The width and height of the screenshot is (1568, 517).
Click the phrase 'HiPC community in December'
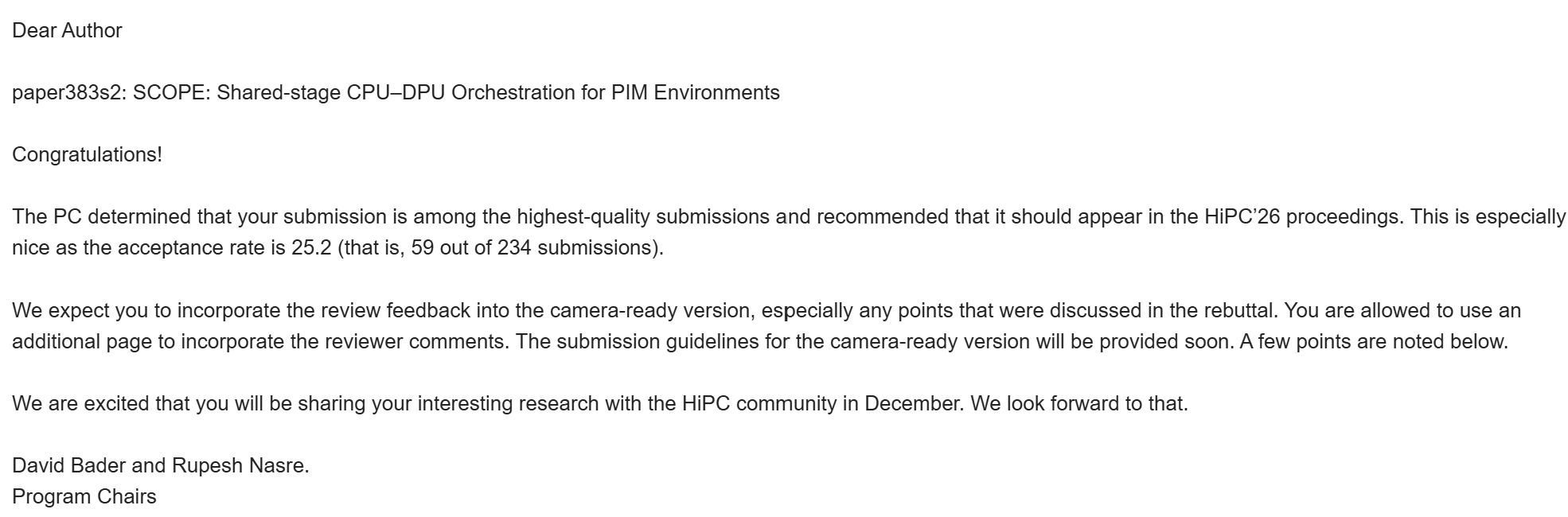click(x=821, y=403)
